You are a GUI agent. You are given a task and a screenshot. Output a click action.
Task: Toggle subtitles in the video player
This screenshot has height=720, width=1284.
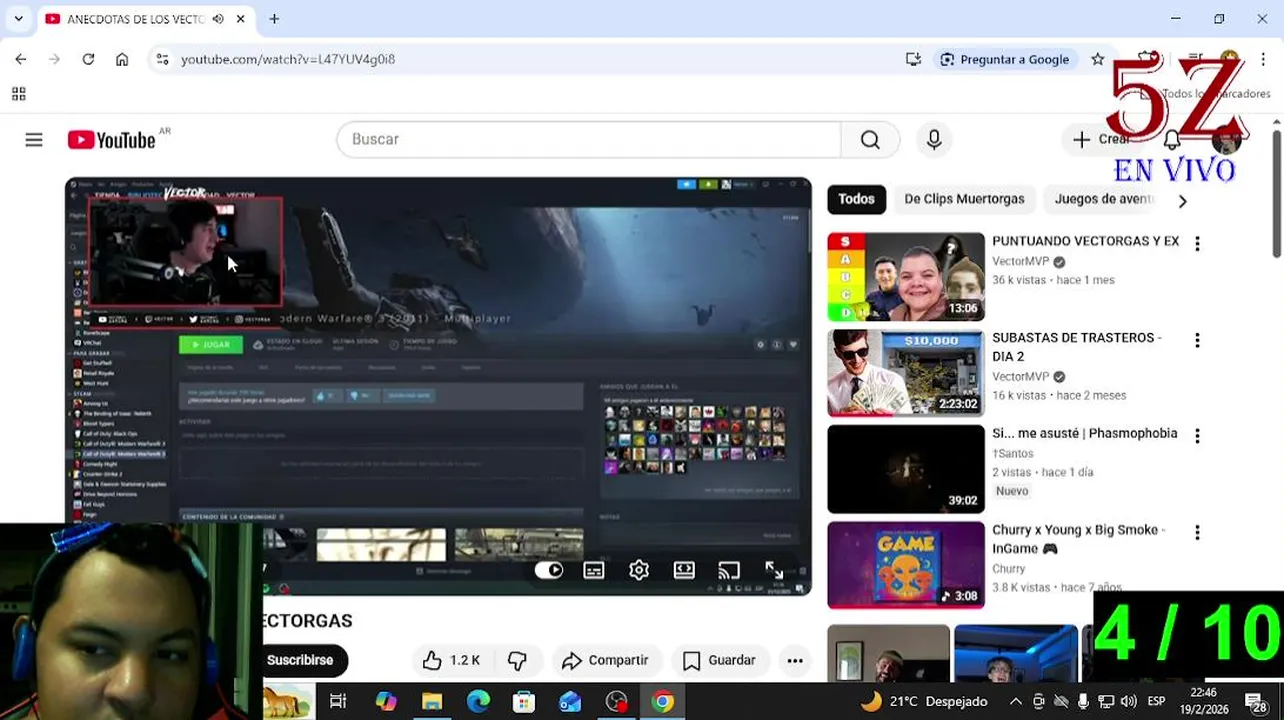[x=594, y=570]
